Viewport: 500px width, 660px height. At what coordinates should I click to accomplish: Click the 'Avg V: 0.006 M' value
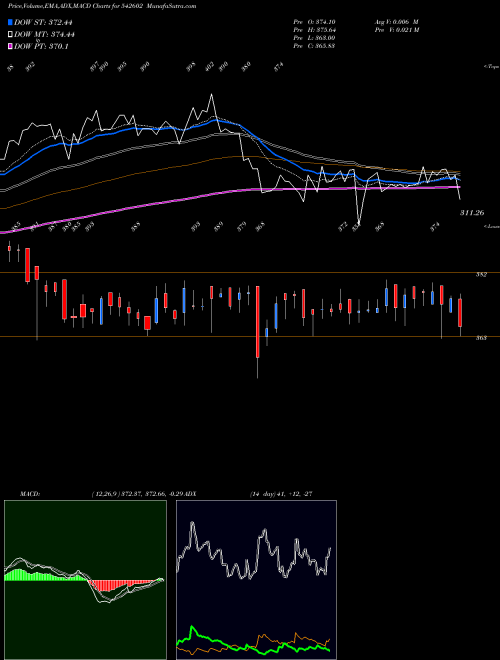click(396, 22)
